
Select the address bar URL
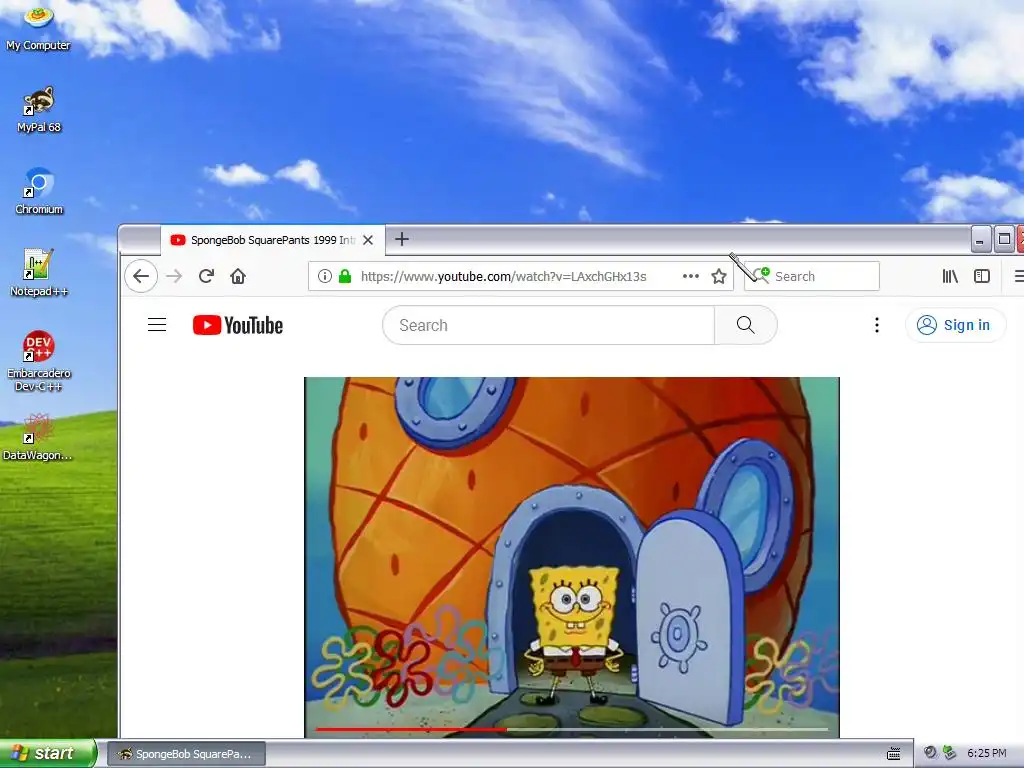[504, 276]
